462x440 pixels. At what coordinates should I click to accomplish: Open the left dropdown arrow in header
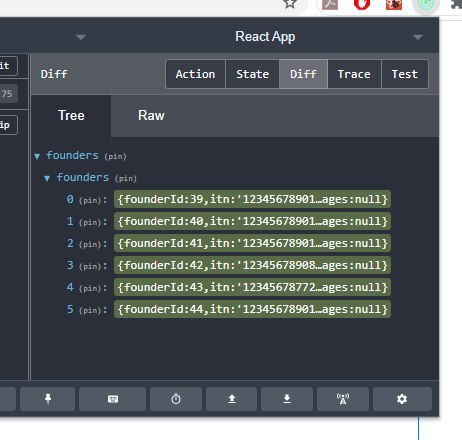click(81, 37)
